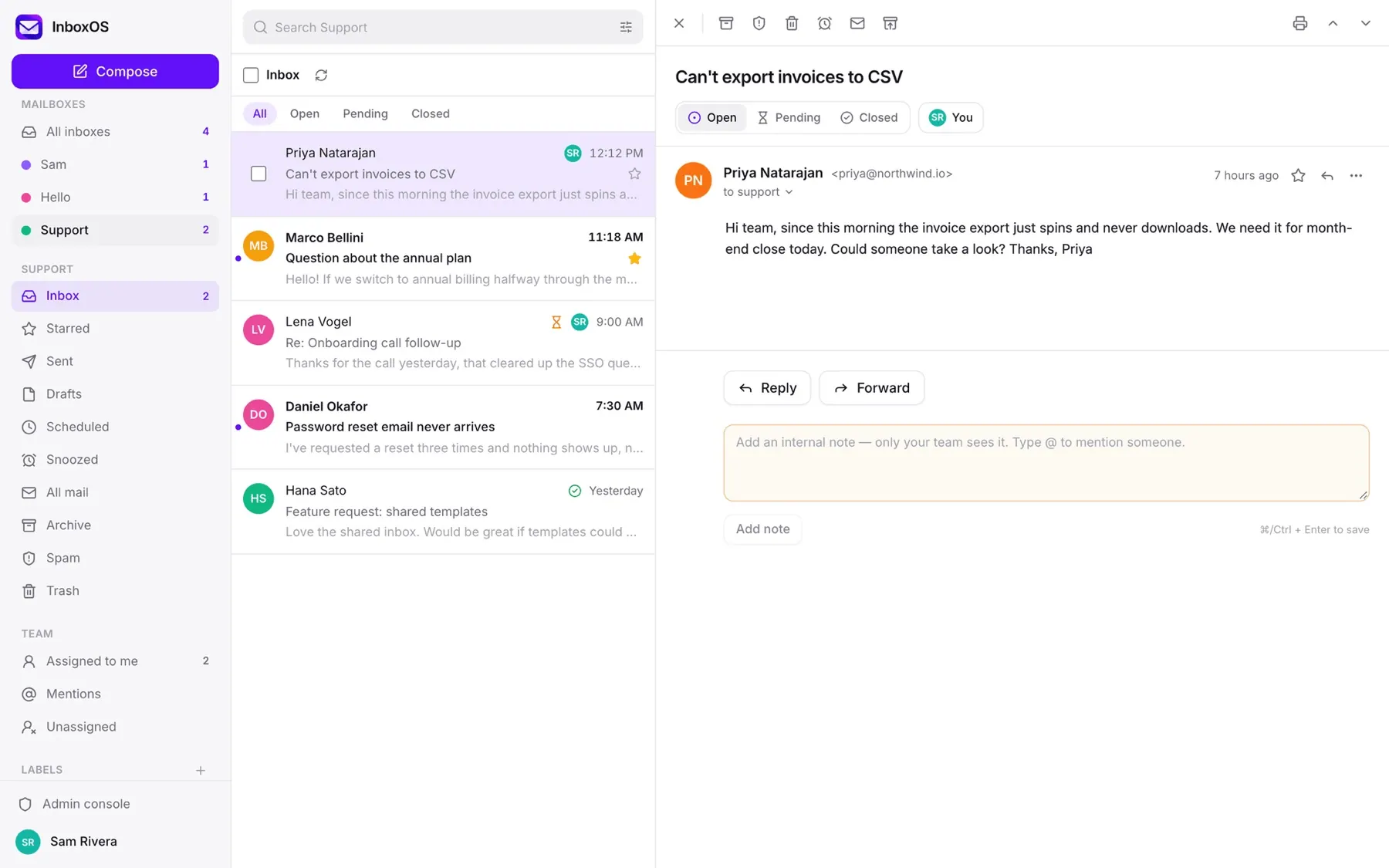Open the Admin console

coord(115,804)
